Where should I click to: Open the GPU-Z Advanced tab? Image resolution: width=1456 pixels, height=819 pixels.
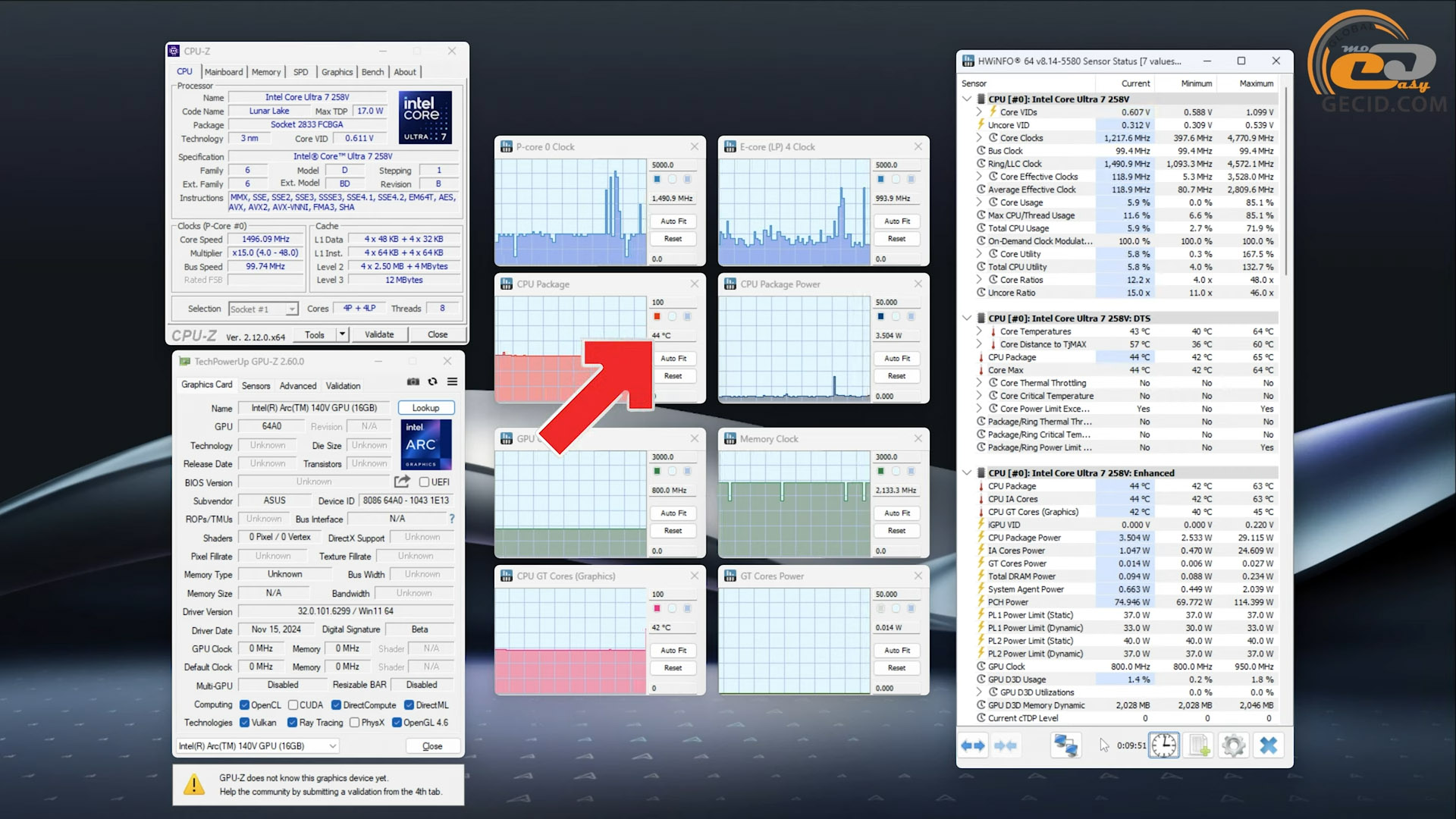click(x=298, y=386)
